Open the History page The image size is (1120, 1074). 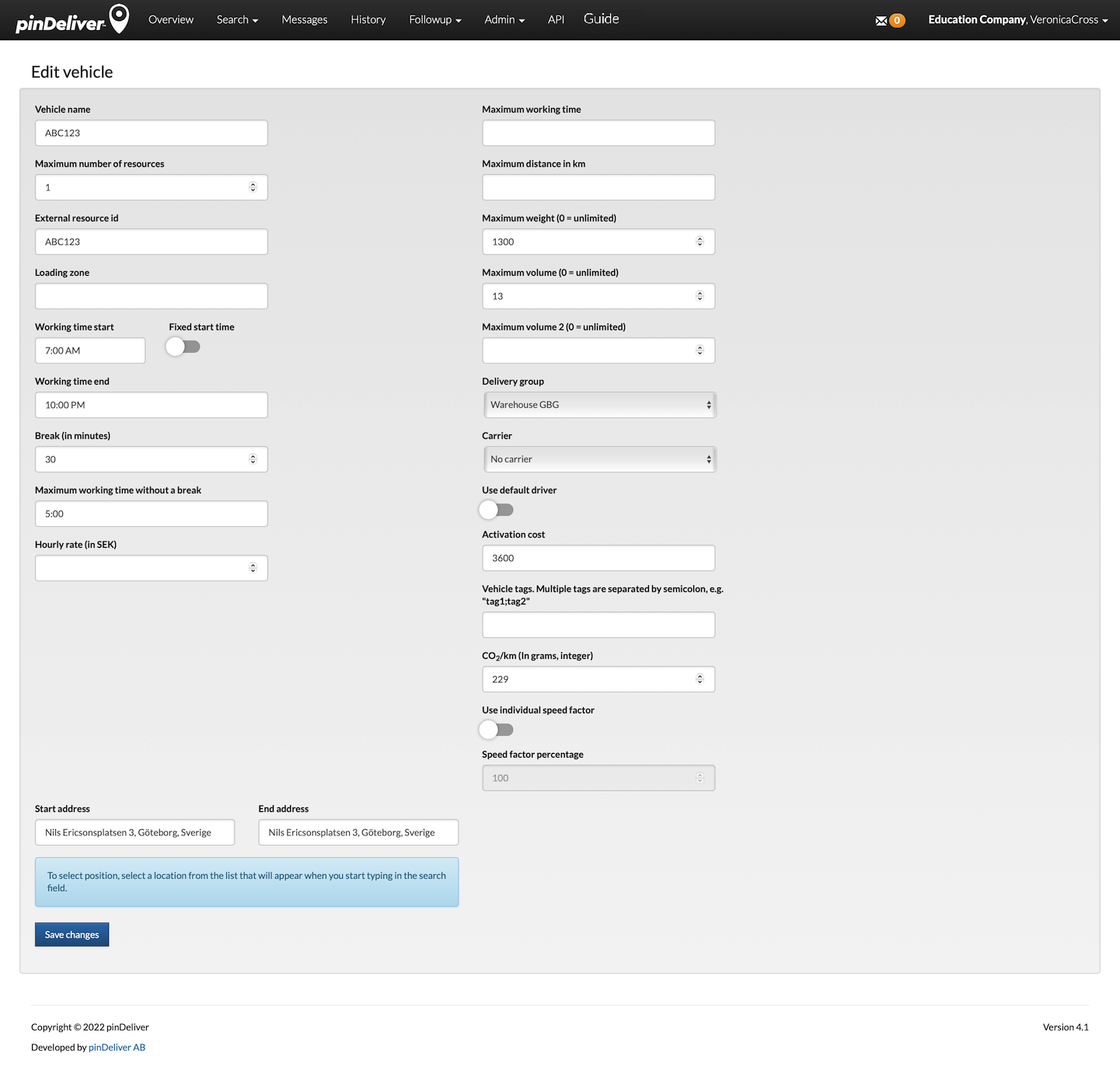(368, 19)
